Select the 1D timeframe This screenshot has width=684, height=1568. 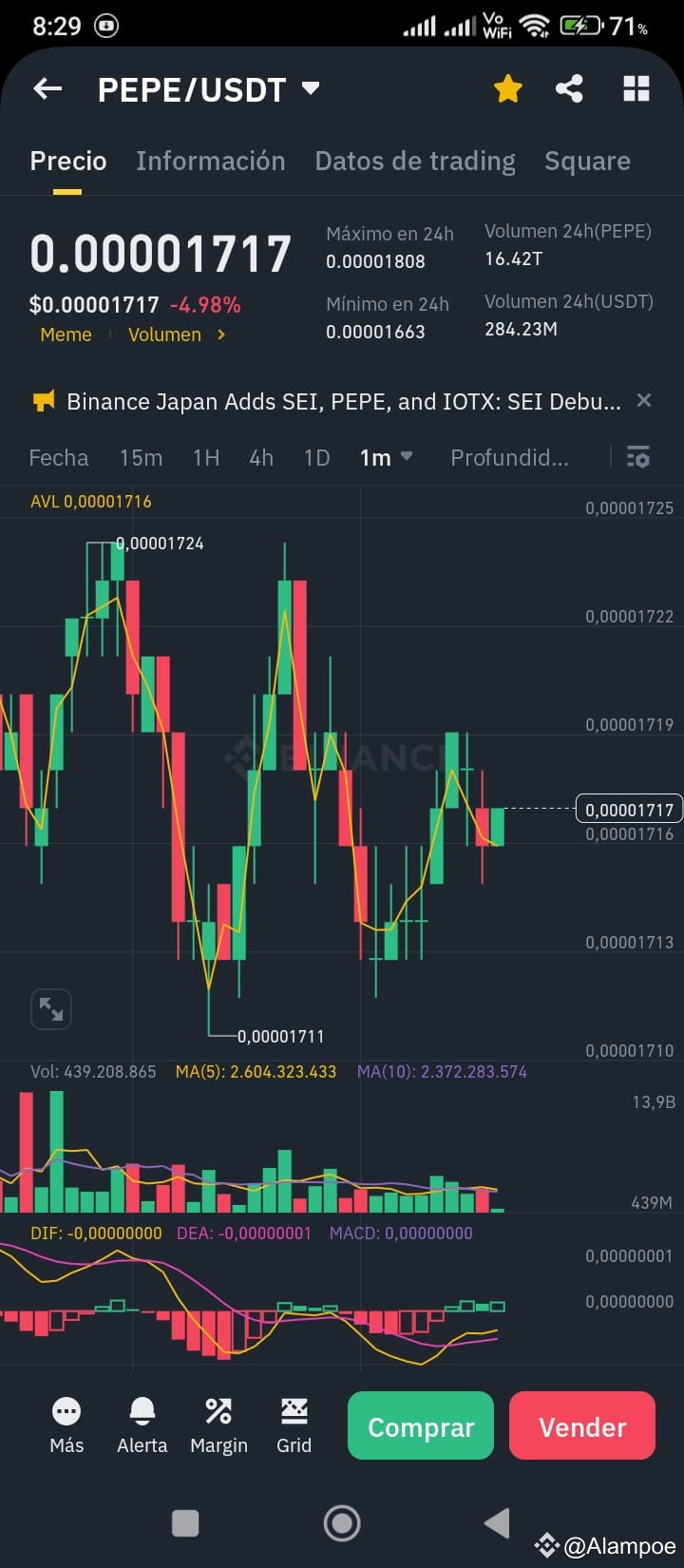pyautogui.click(x=316, y=458)
